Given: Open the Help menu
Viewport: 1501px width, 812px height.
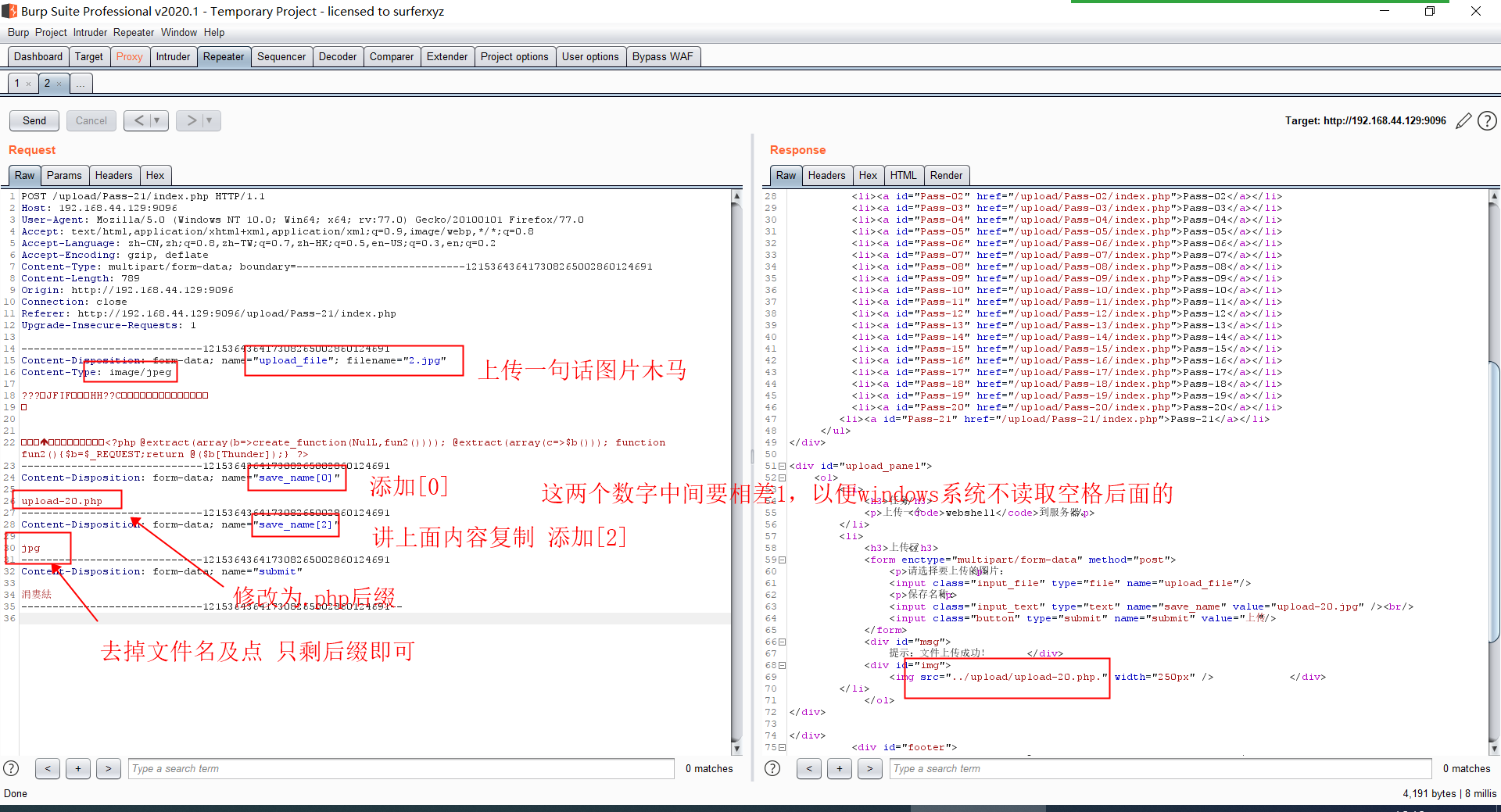Looking at the screenshot, I should [x=214, y=33].
